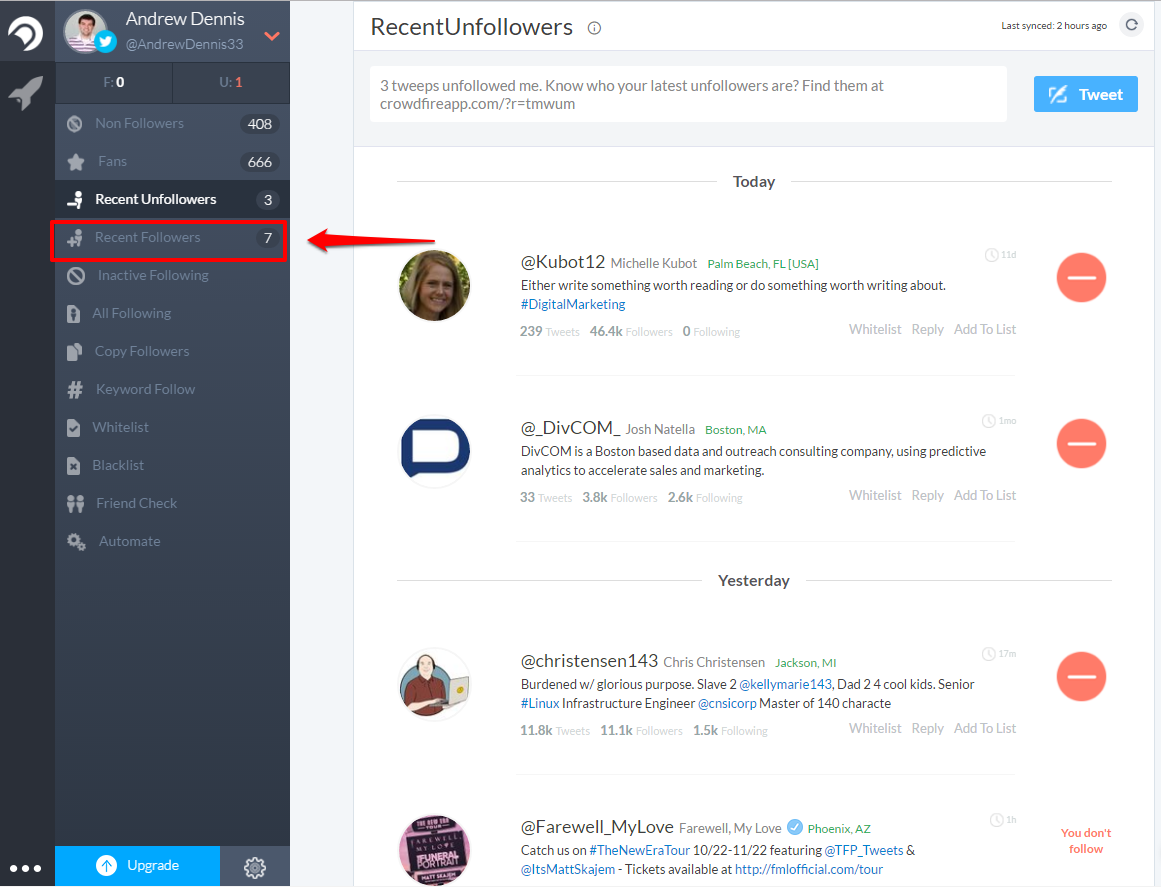Switch to the U:1 tab
This screenshot has width=1161, height=887.
[231, 83]
